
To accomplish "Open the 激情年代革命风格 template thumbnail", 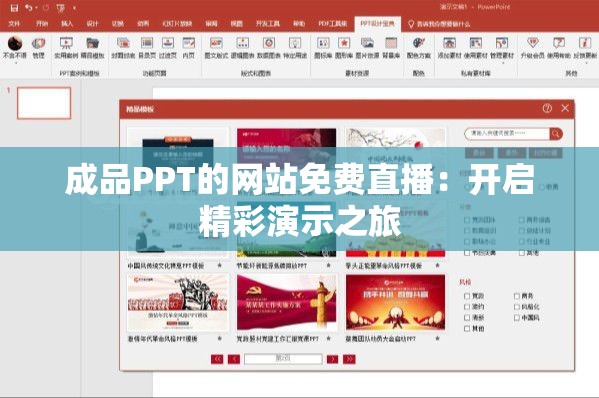I will (x=178, y=303).
